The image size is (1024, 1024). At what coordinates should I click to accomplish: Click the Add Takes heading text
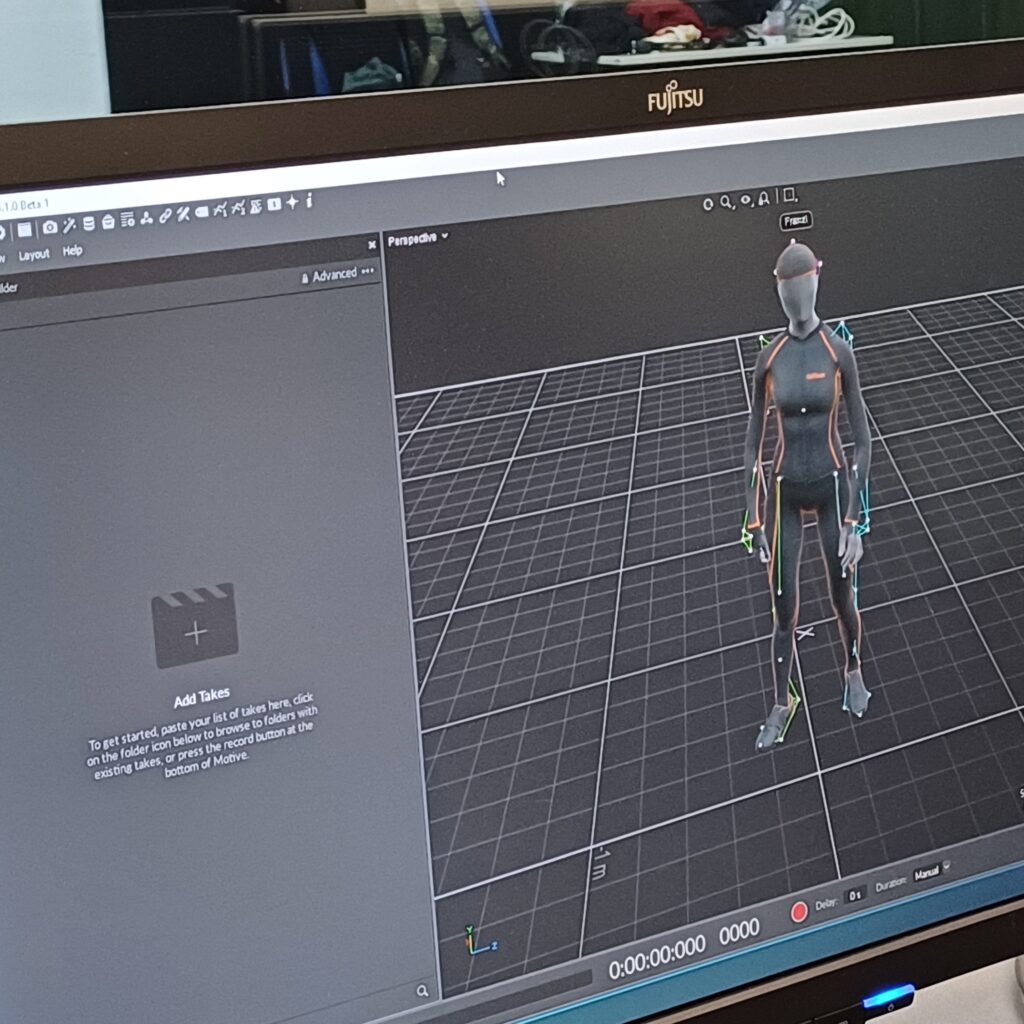[202, 697]
